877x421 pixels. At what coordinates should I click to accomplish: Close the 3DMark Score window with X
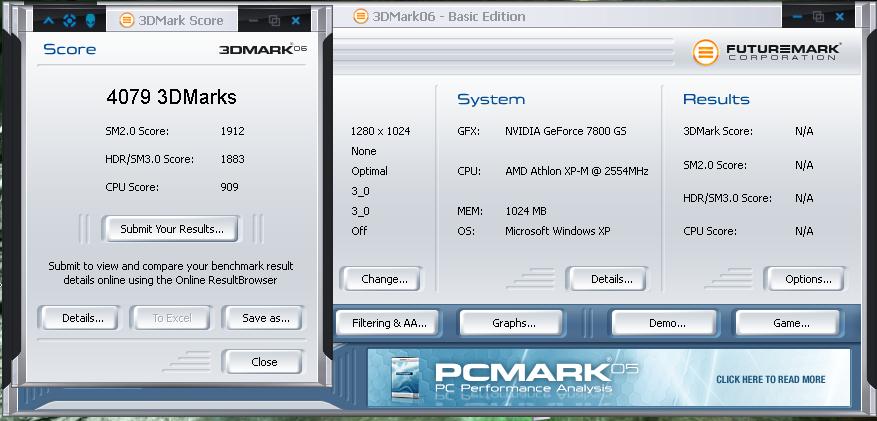coord(296,21)
